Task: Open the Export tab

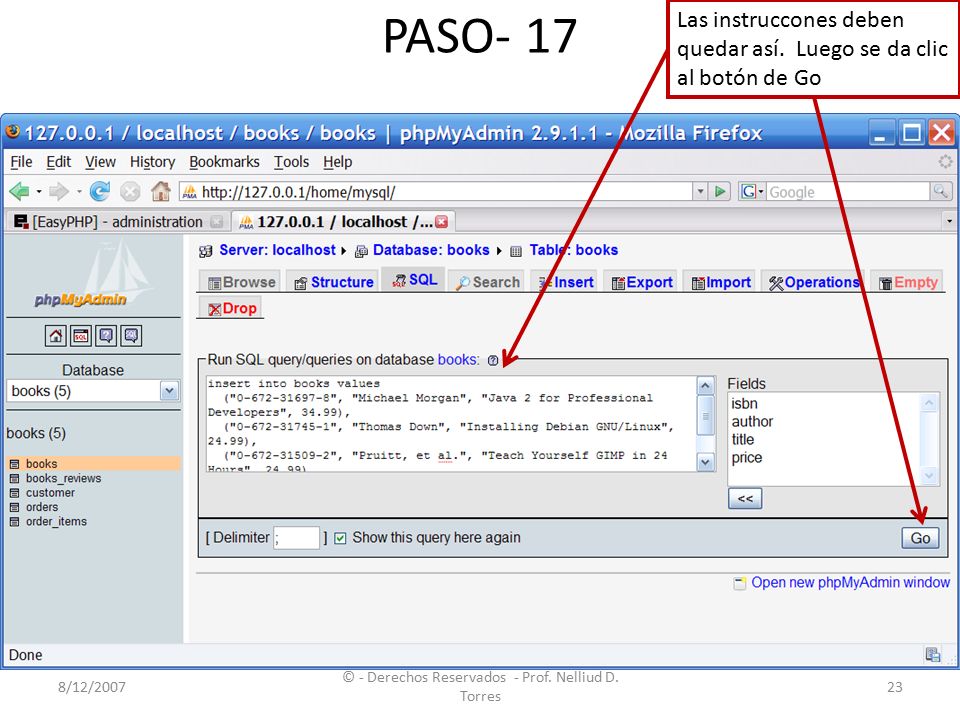Action: [642, 282]
